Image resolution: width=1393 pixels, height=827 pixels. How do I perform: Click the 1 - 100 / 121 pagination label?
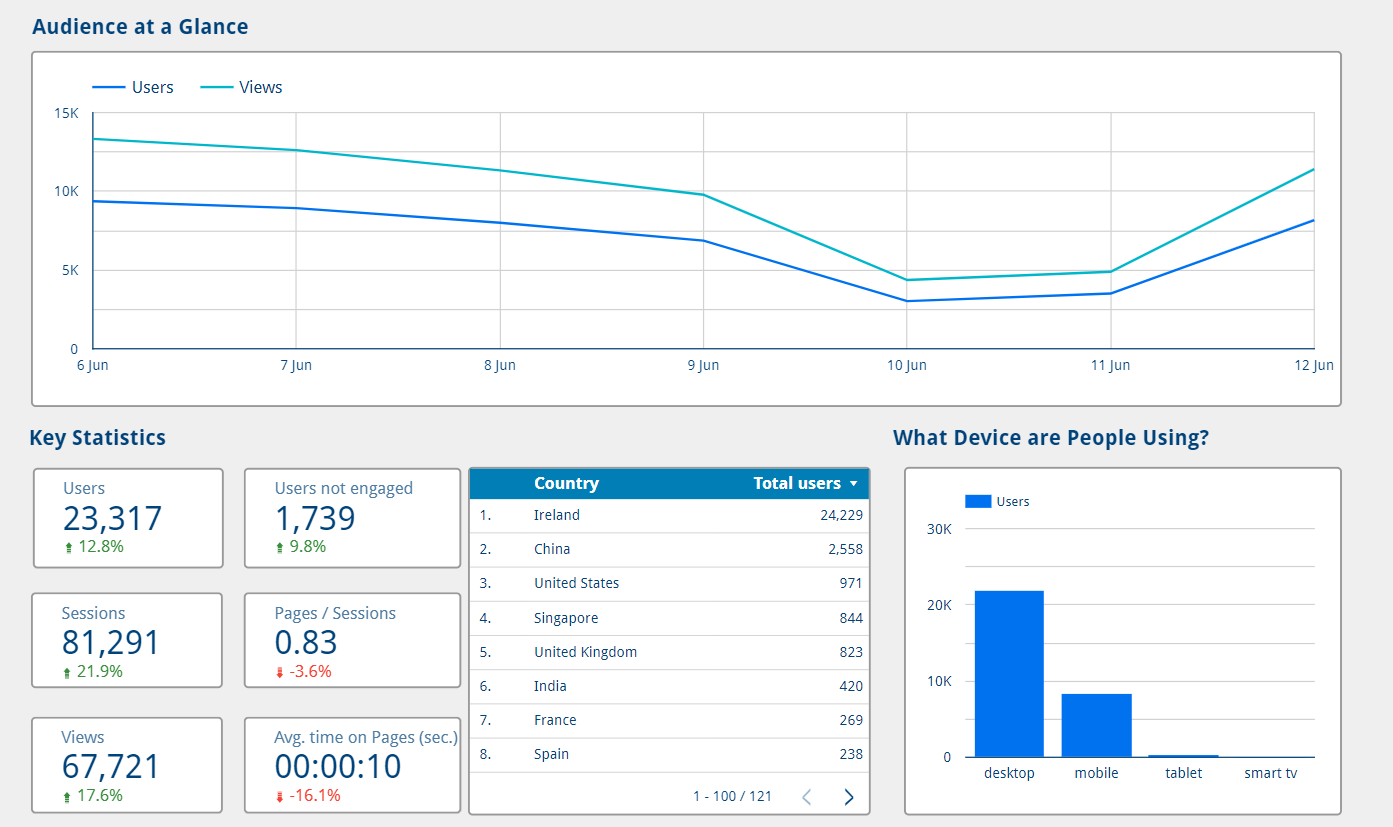(x=732, y=796)
